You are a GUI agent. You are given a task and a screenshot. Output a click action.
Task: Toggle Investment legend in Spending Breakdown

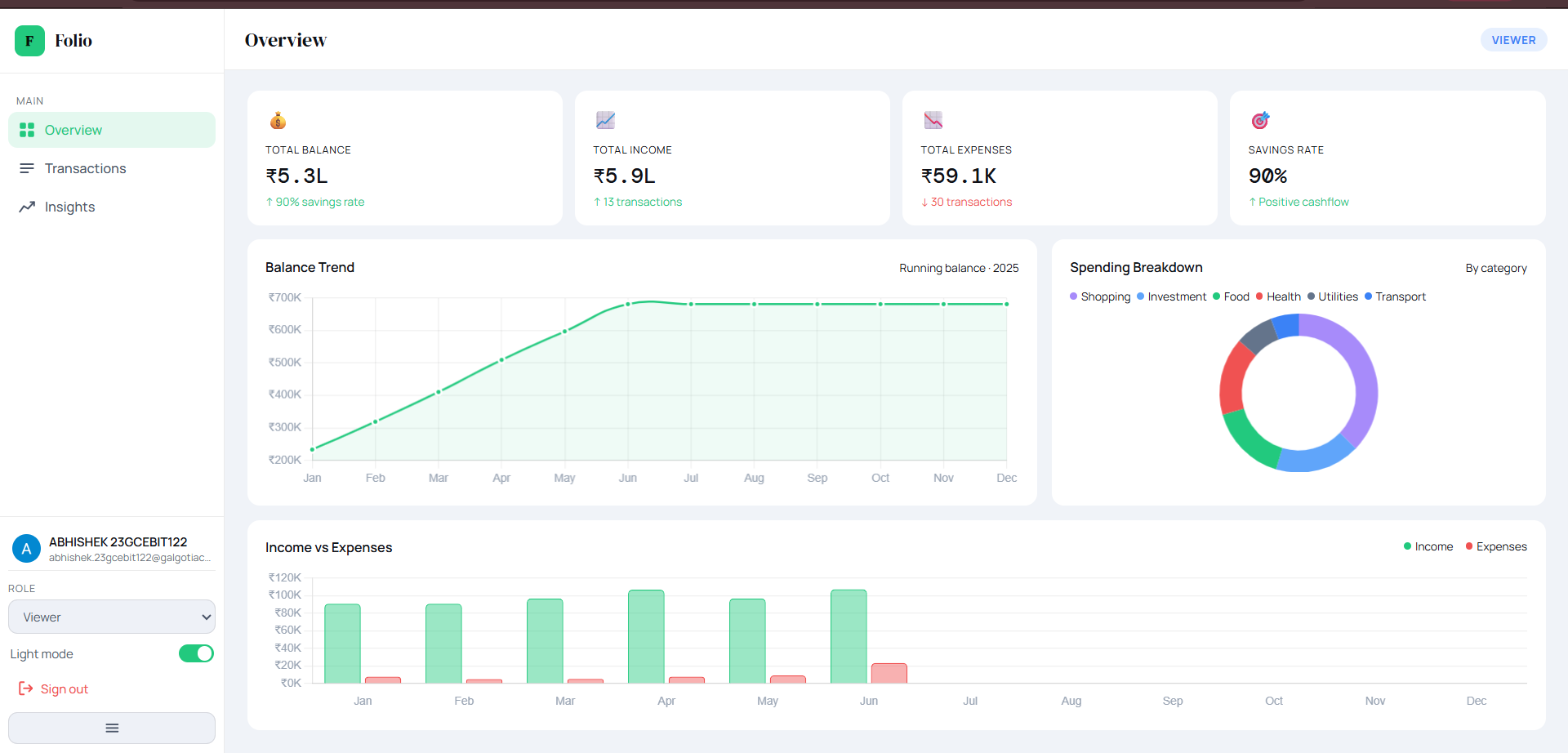(1171, 296)
